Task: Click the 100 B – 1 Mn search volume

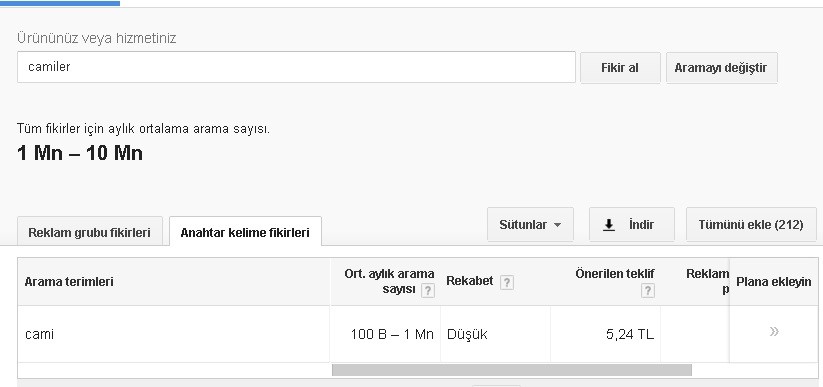Action: point(392,334)
